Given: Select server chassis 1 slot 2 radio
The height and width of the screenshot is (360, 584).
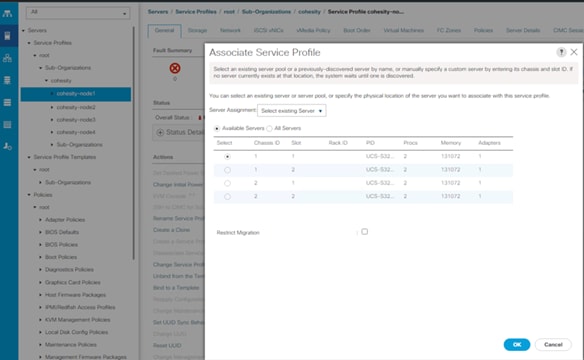Looking at the screenshot, I should pos(227,170).
